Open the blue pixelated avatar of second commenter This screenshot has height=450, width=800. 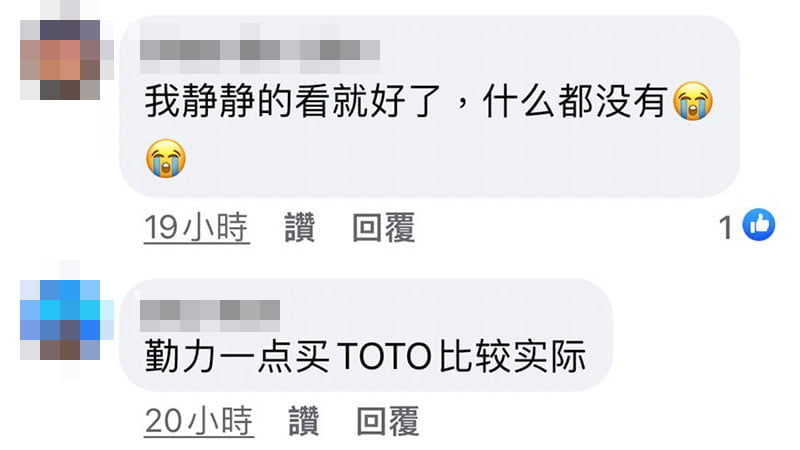tap(60, 320)
